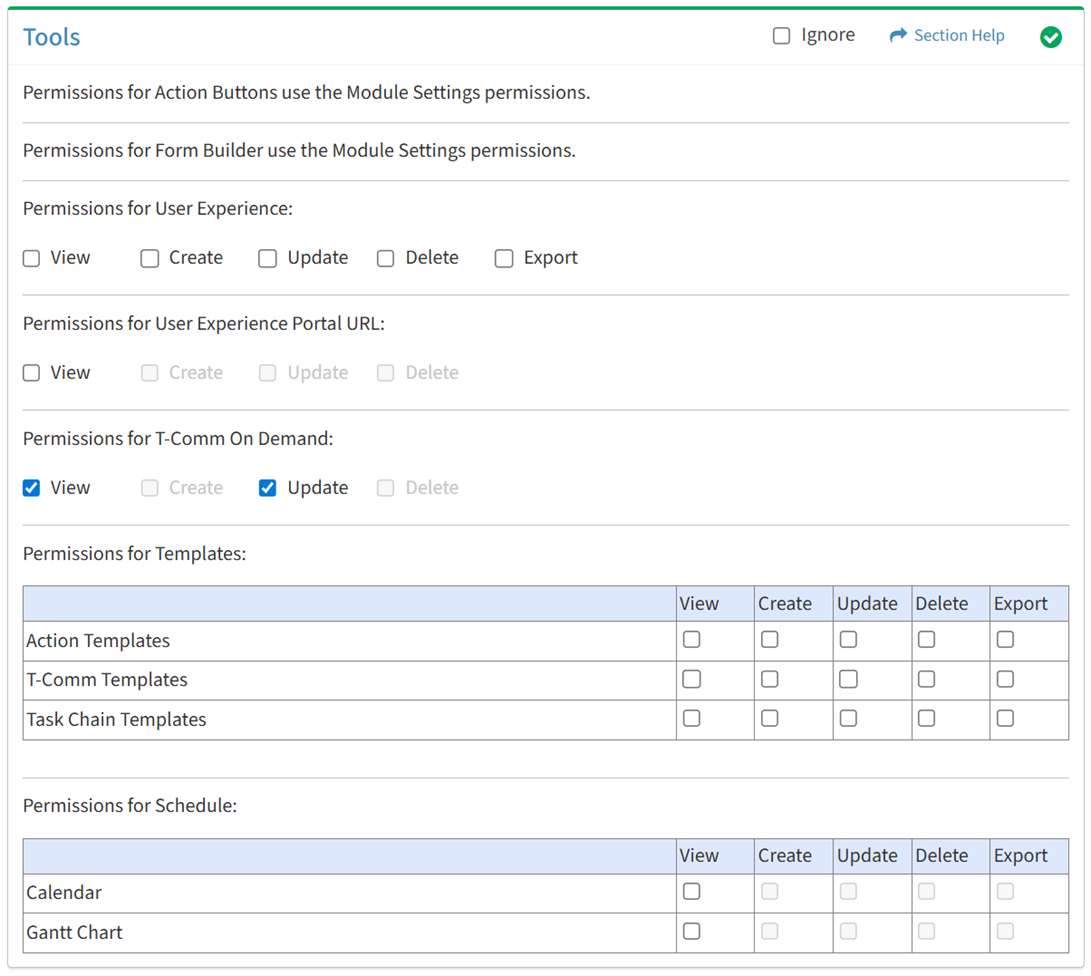Tick Create for T-Comm Templates

(x=770, y=680)
